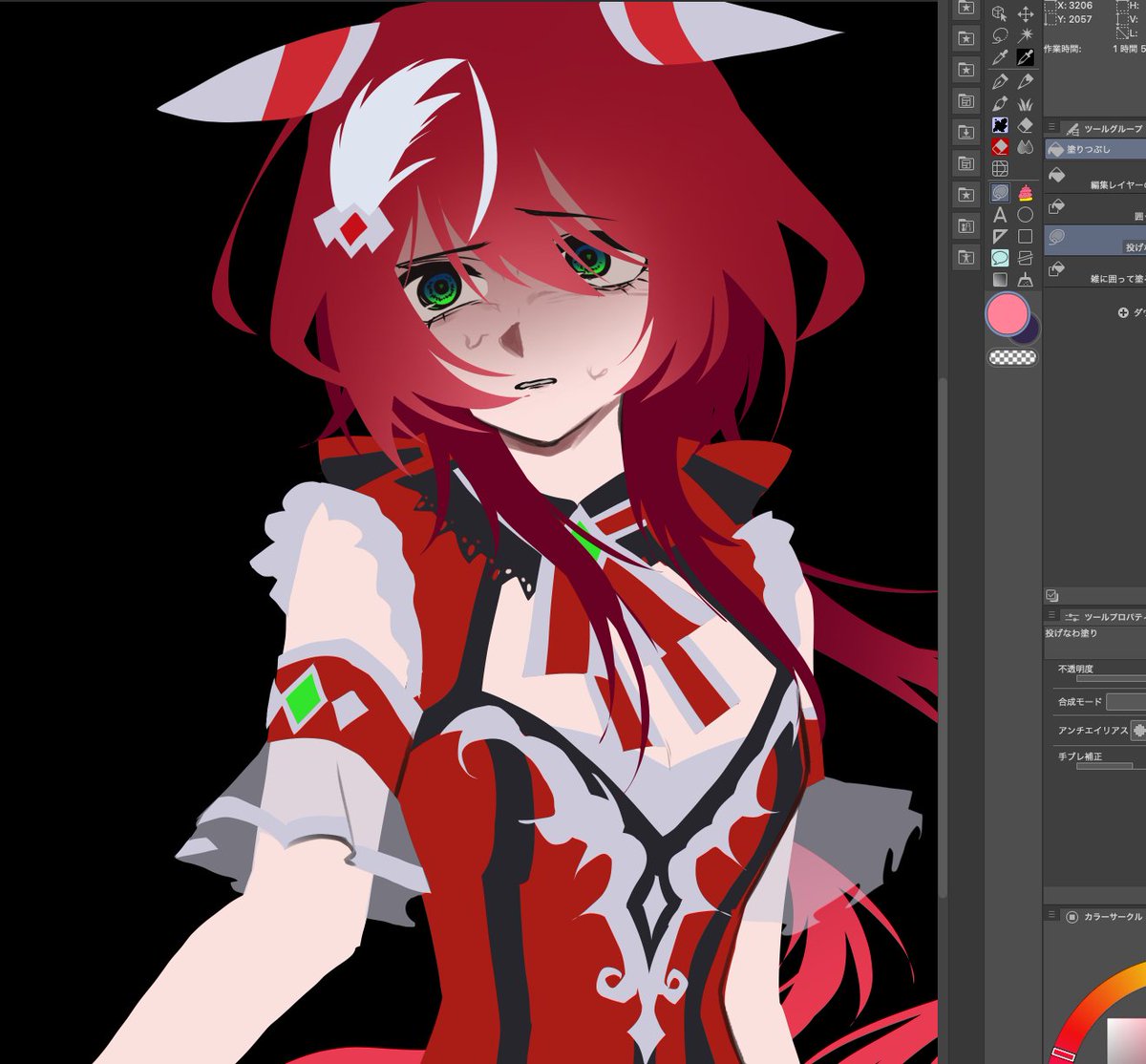1146x1064 pixels.
Task: Select the Ellipse figure tool
Action: (1026, 214)
